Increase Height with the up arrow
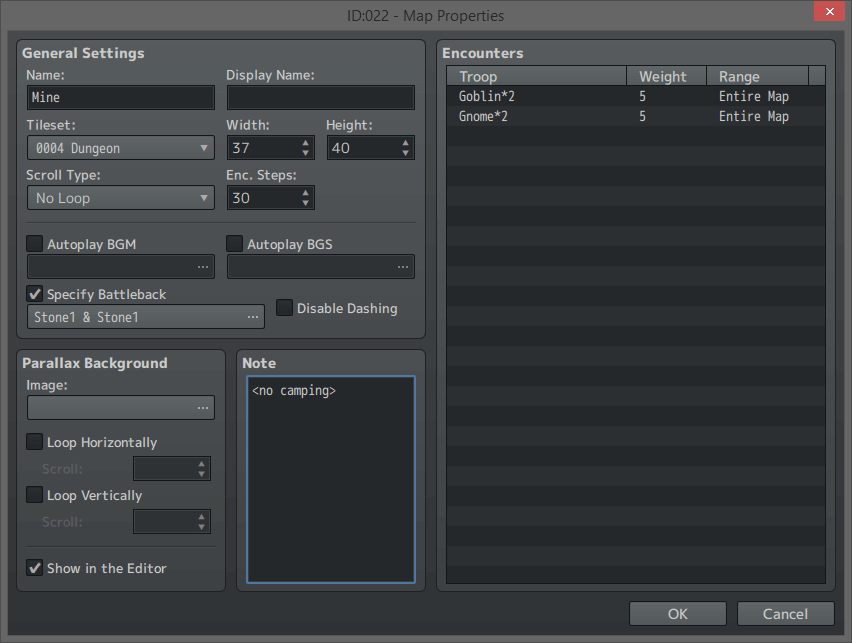The height and width of the screenshot is (643, 852). pos(405,143)
